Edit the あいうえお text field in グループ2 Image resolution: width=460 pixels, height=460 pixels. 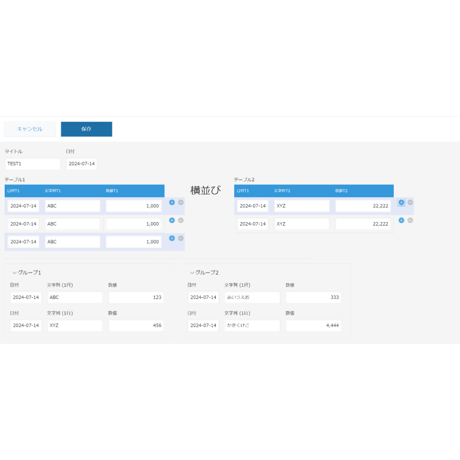tap(252, 297)
